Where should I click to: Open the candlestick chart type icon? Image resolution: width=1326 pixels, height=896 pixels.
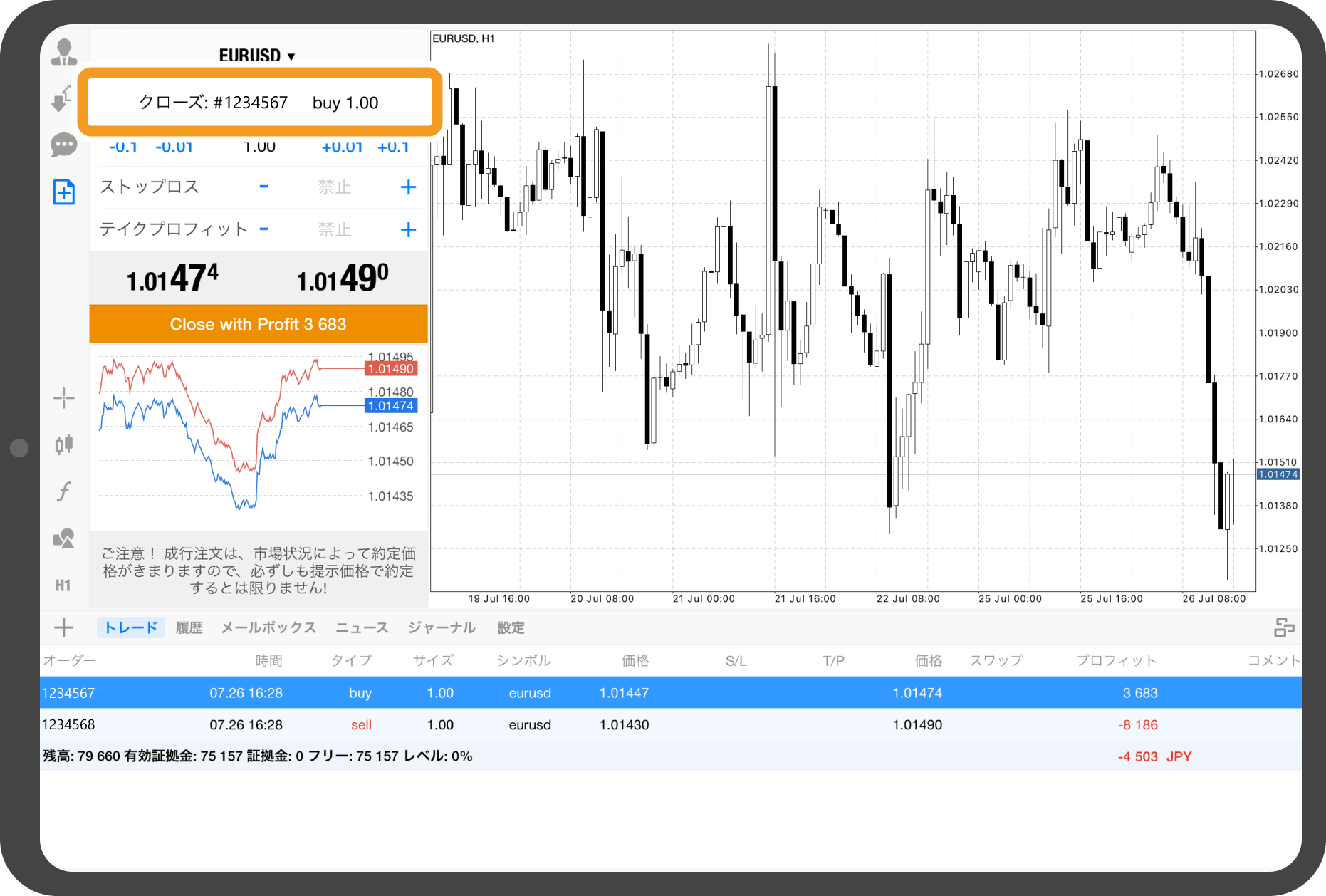tap(64, 444)
